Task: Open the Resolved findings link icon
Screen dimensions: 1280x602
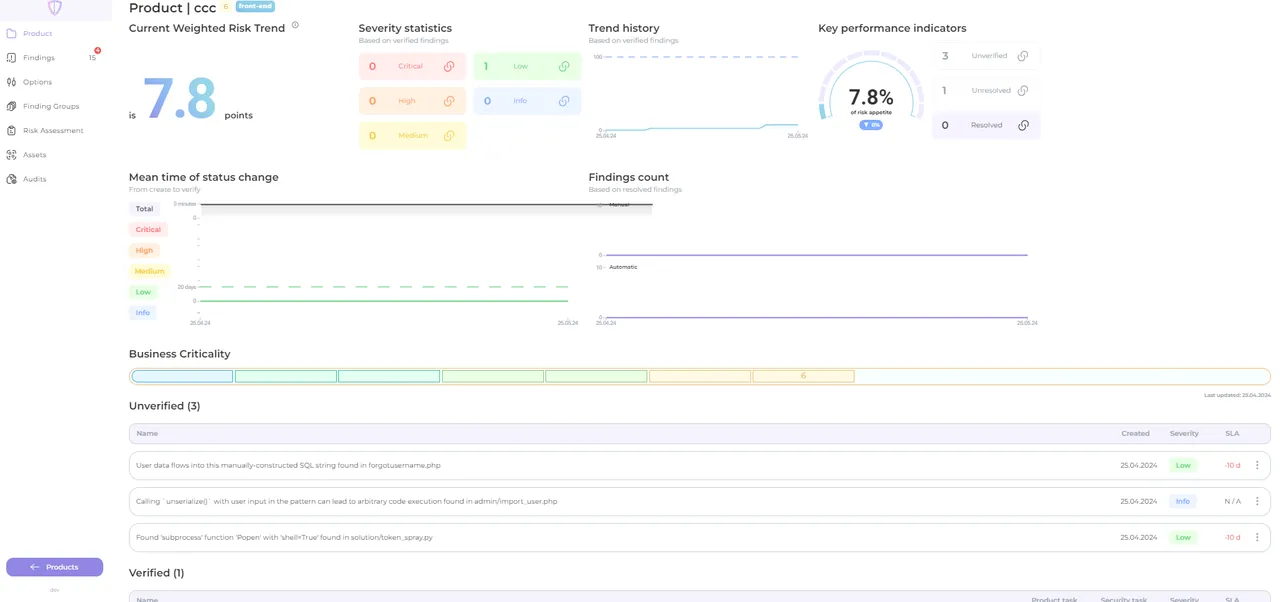Action: 1022,125
